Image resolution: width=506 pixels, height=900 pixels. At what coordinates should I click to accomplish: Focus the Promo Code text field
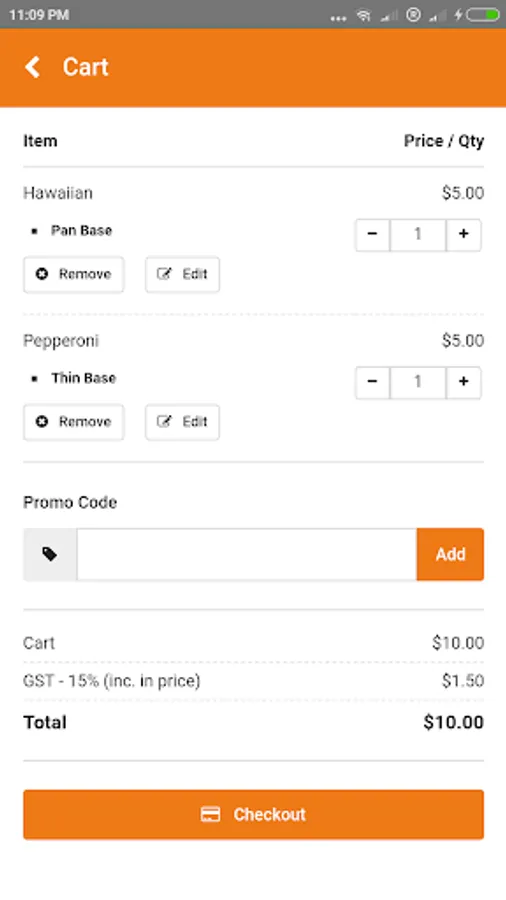tap(247, 554)
